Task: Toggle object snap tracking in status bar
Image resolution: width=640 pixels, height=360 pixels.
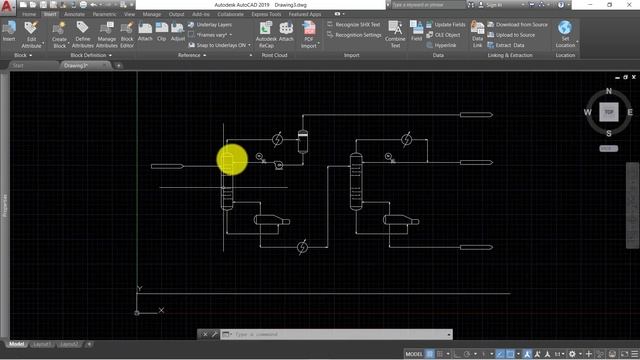Action: coord(500,354)
